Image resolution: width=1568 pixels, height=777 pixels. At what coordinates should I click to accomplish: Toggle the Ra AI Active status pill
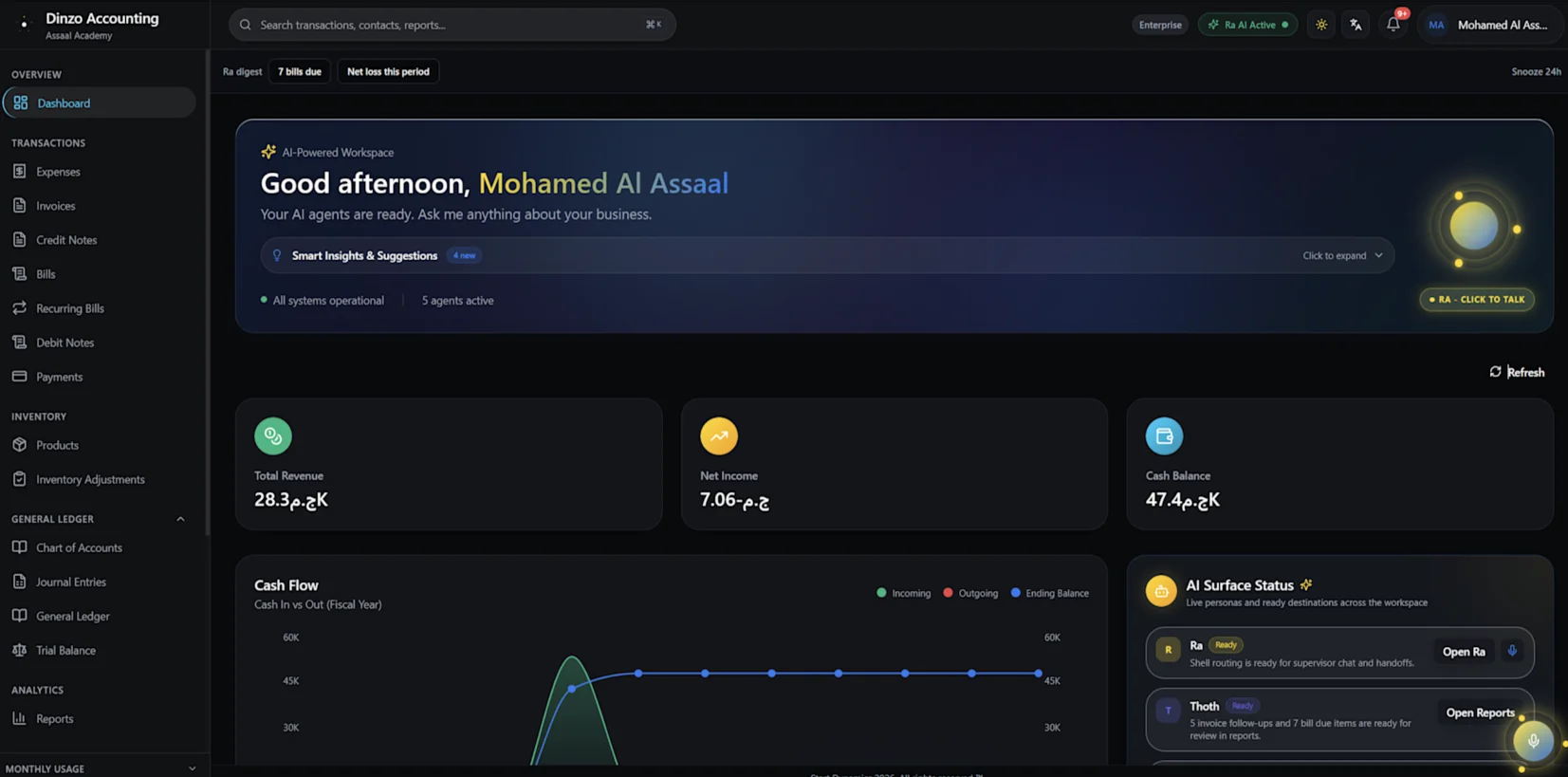click(x=1247, y=25)
